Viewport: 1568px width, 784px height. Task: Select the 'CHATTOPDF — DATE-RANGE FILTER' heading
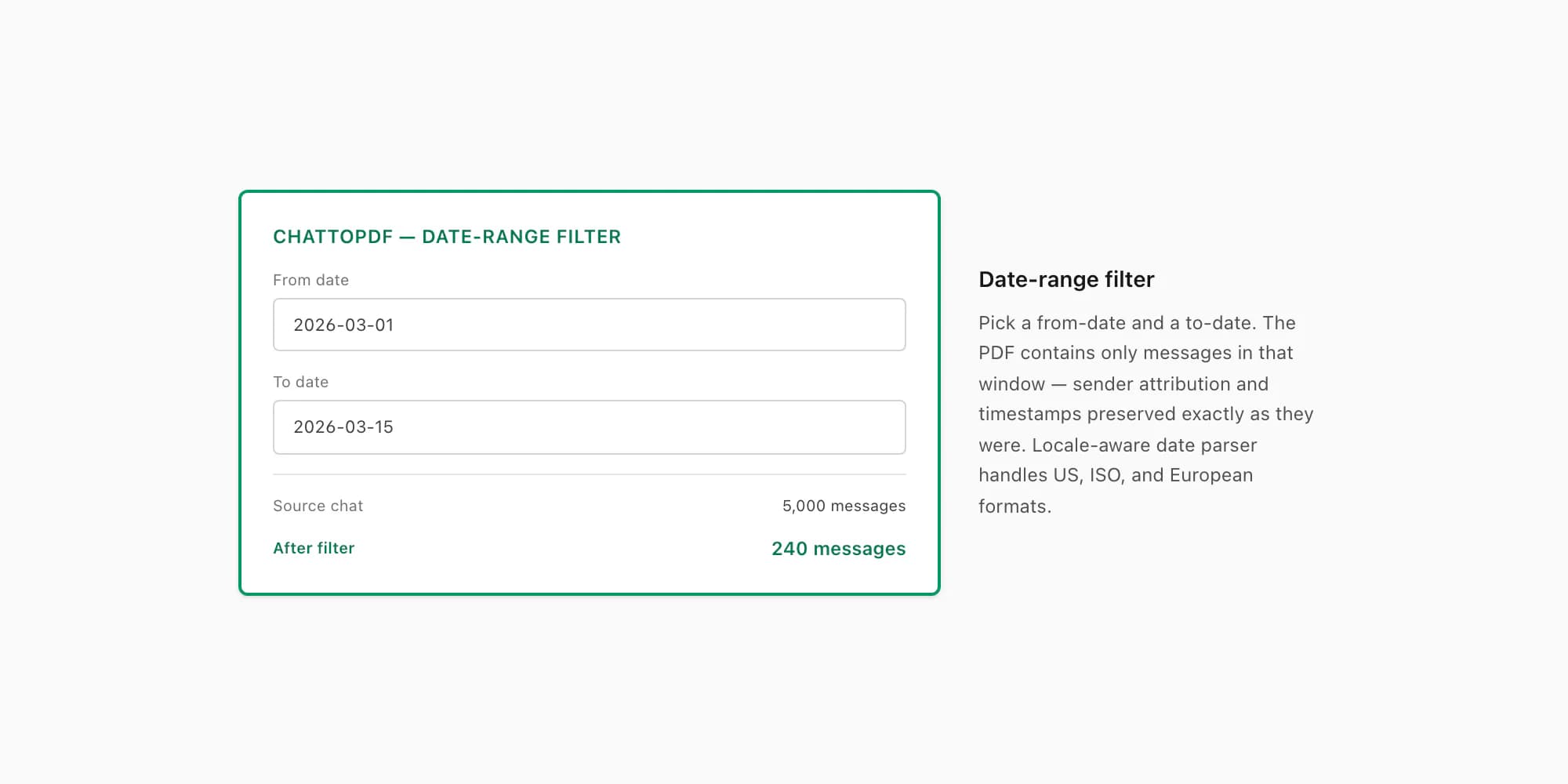click(447, 237)
